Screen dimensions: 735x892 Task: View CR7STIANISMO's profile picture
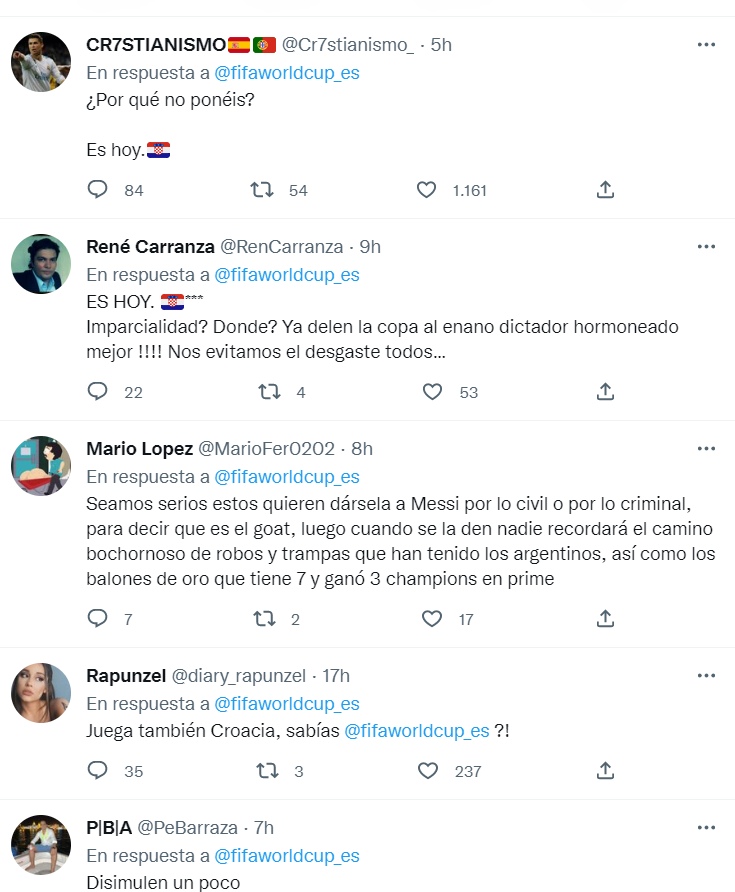(x=41, y=62)
